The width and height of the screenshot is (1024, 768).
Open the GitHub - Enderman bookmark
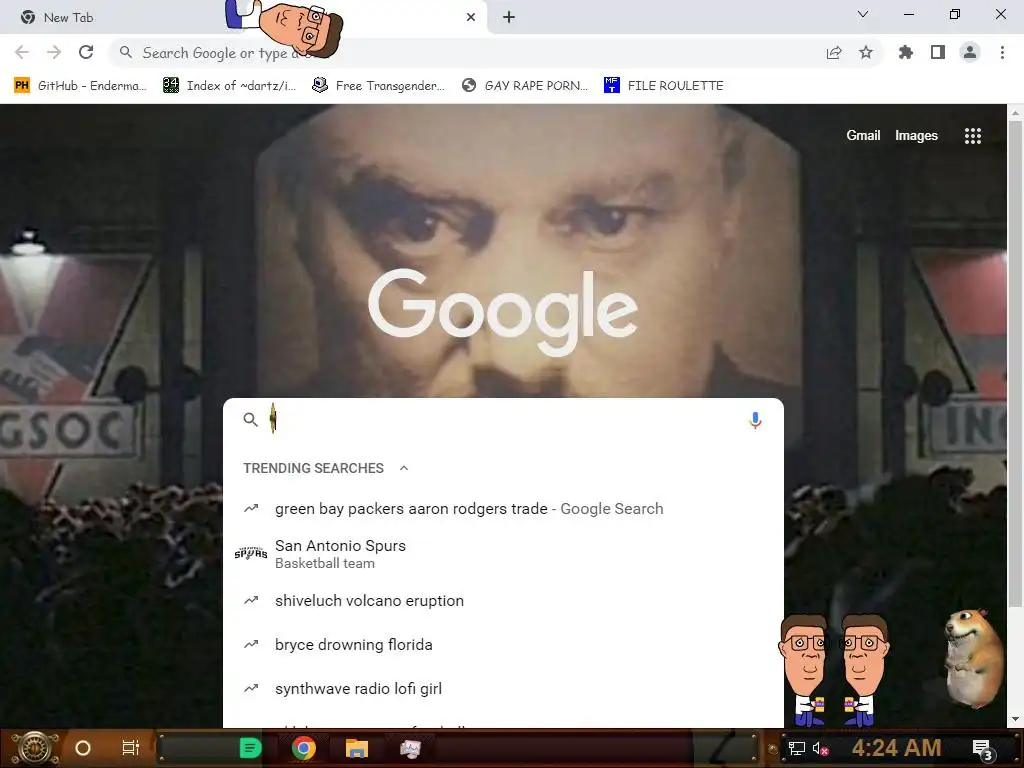point(80,86)
